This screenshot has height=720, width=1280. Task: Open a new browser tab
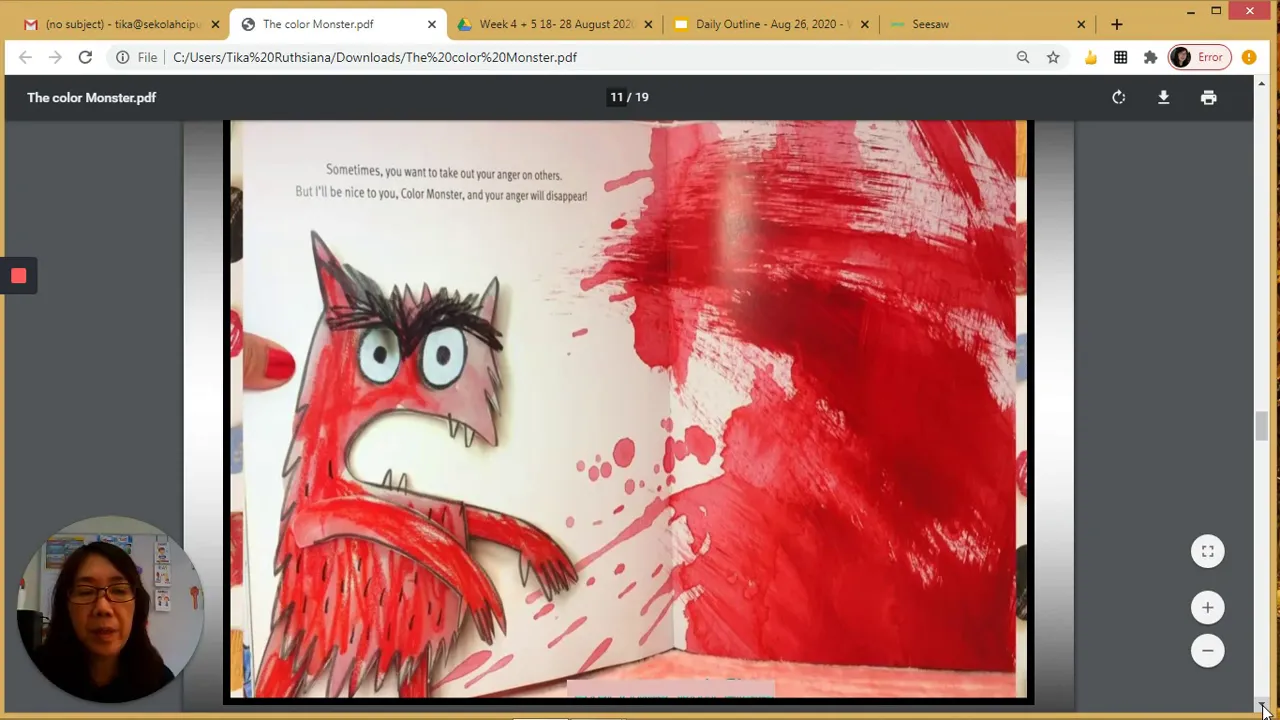point(1117,24)
